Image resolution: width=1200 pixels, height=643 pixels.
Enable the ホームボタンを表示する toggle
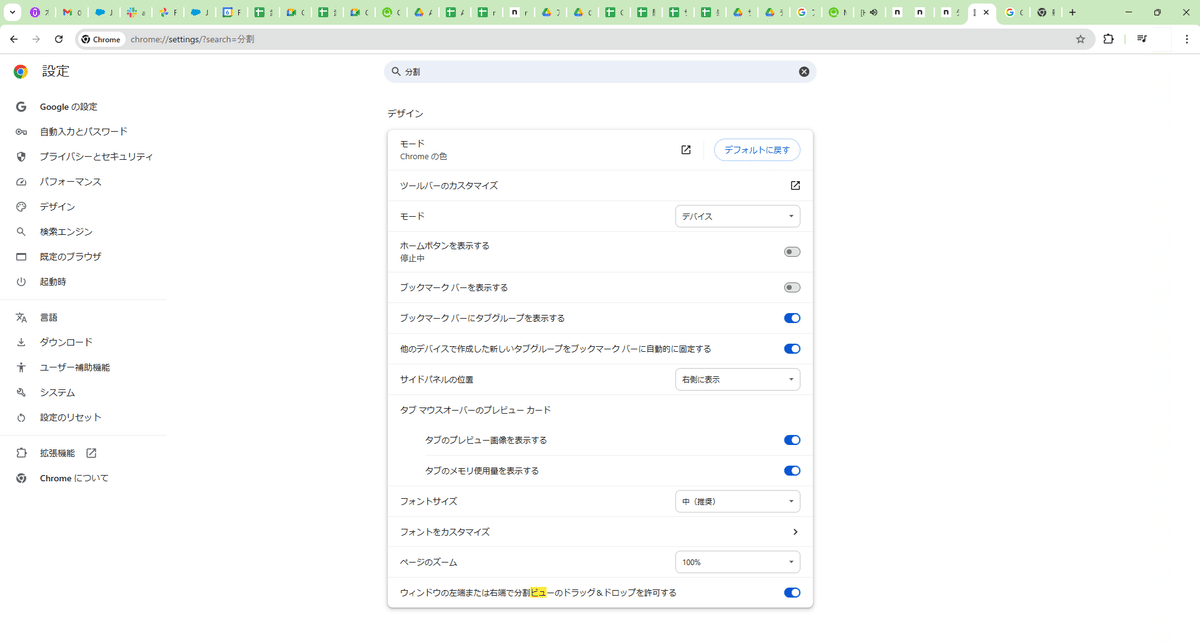[792, 251]
